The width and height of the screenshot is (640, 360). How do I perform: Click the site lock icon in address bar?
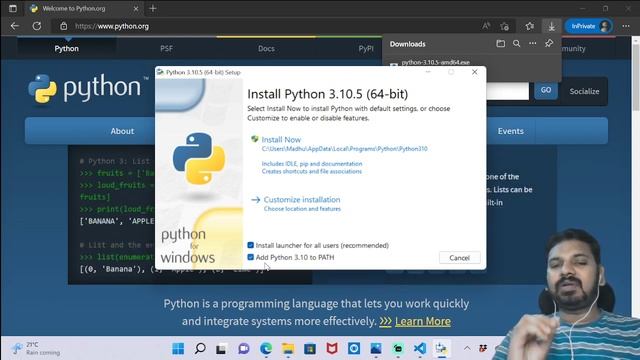[64, 26]
